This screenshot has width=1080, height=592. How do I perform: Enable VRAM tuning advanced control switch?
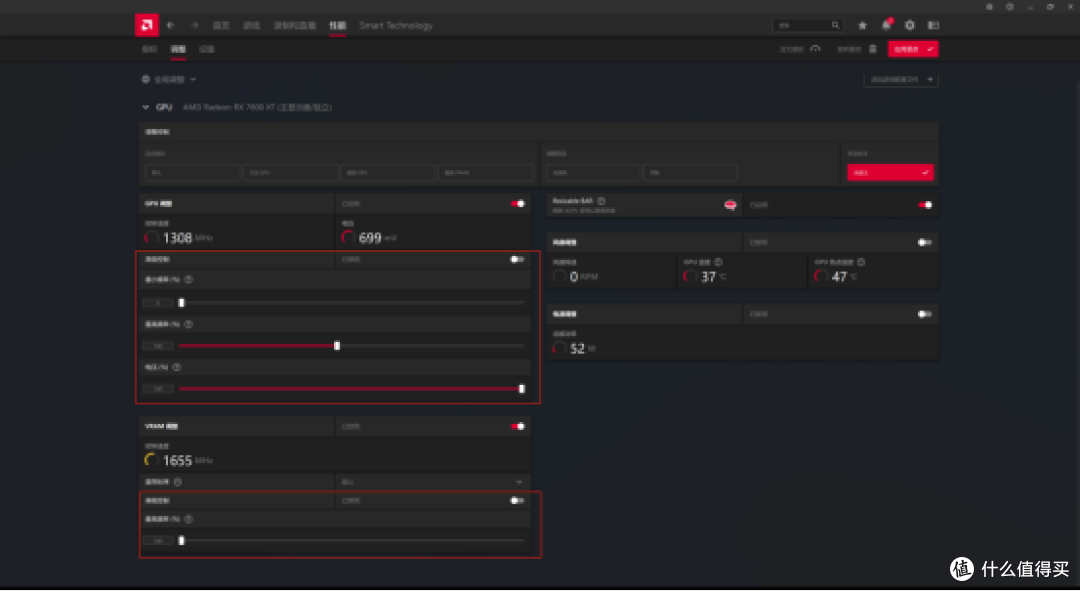(517, 500)
